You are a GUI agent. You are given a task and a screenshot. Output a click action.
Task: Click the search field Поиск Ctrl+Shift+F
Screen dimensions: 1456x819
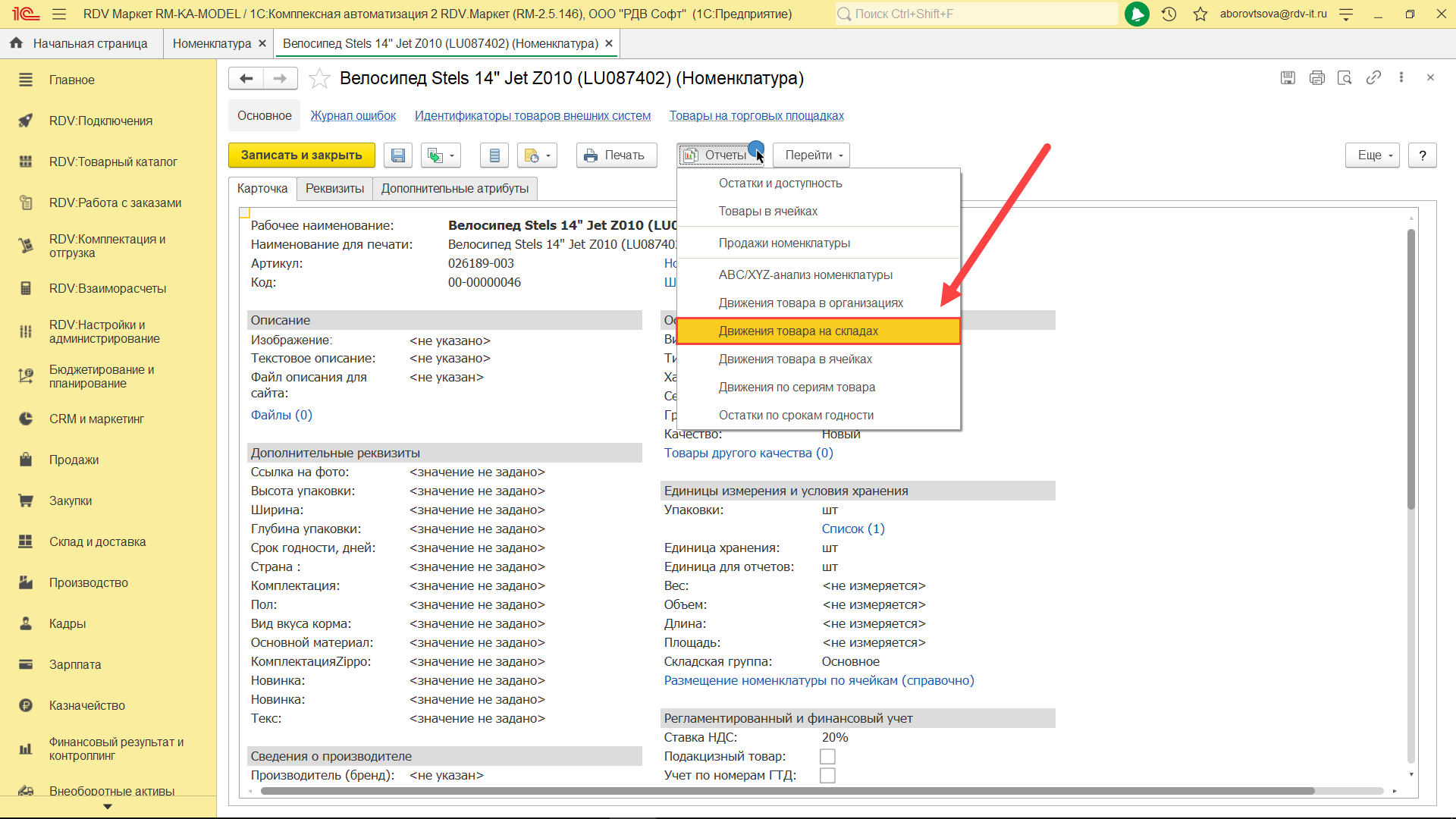click(x=978, y=14)
